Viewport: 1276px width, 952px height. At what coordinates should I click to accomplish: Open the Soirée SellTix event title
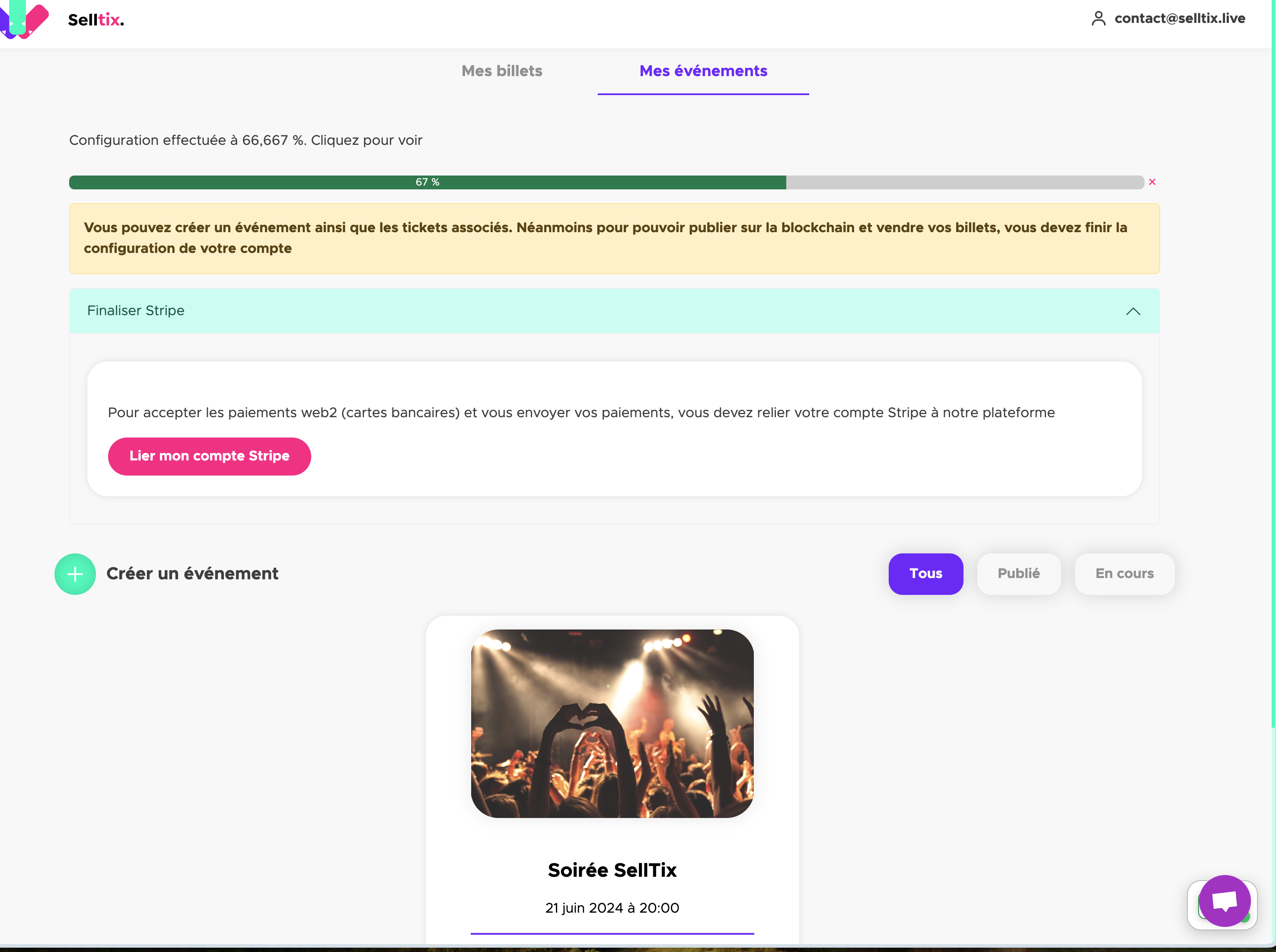coord(612,870)
